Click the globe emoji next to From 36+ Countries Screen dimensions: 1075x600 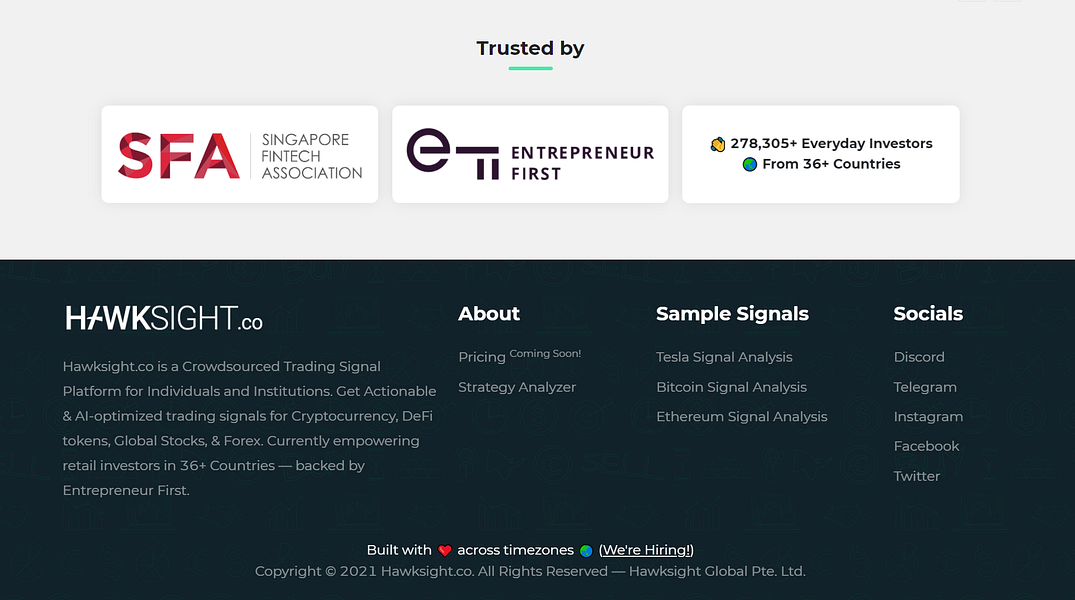click(748, 164)
